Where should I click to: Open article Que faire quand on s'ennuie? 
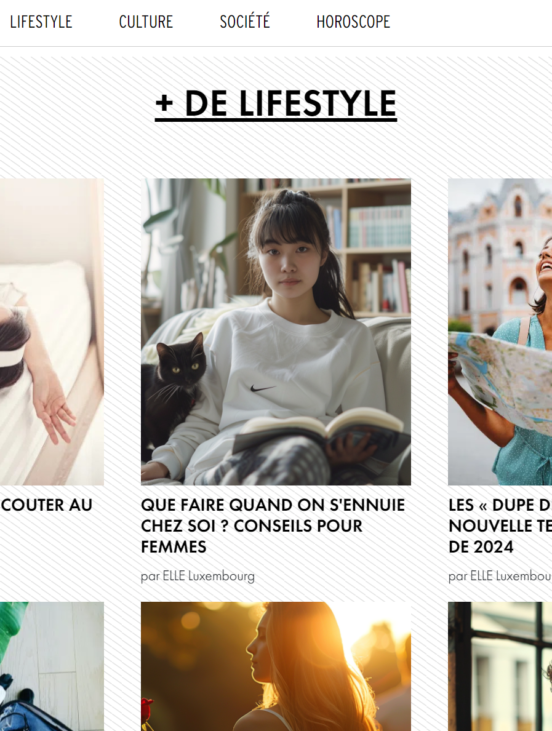click(273, 526)
